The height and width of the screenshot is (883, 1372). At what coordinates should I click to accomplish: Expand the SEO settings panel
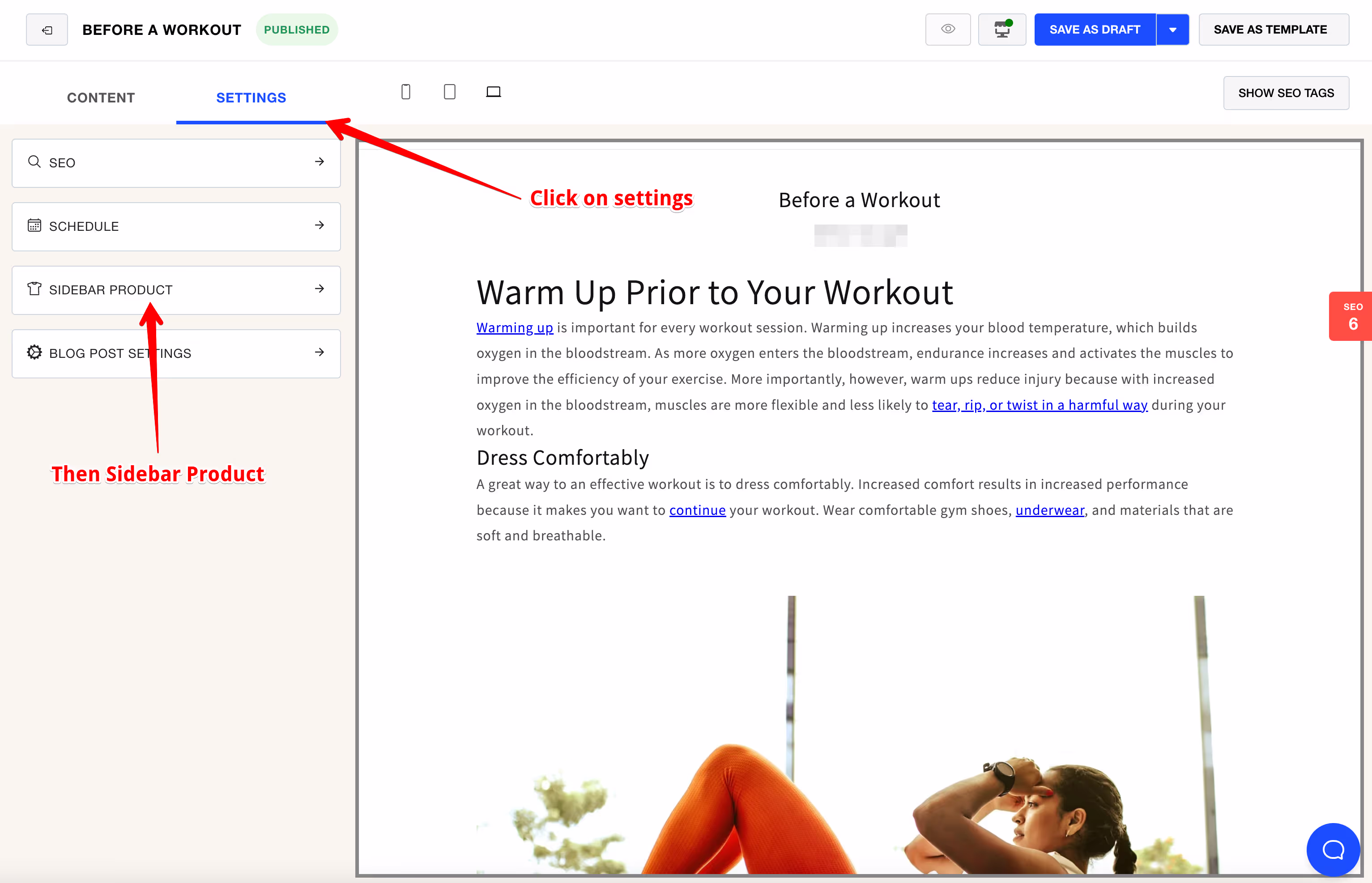coord(176,163)
